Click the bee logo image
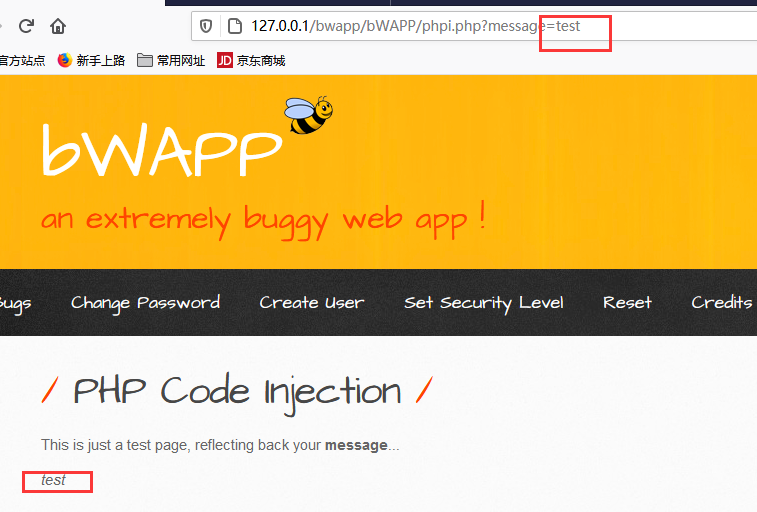This screenshot has width=757, height=512. pyautogui.click(x=308, y=114)
